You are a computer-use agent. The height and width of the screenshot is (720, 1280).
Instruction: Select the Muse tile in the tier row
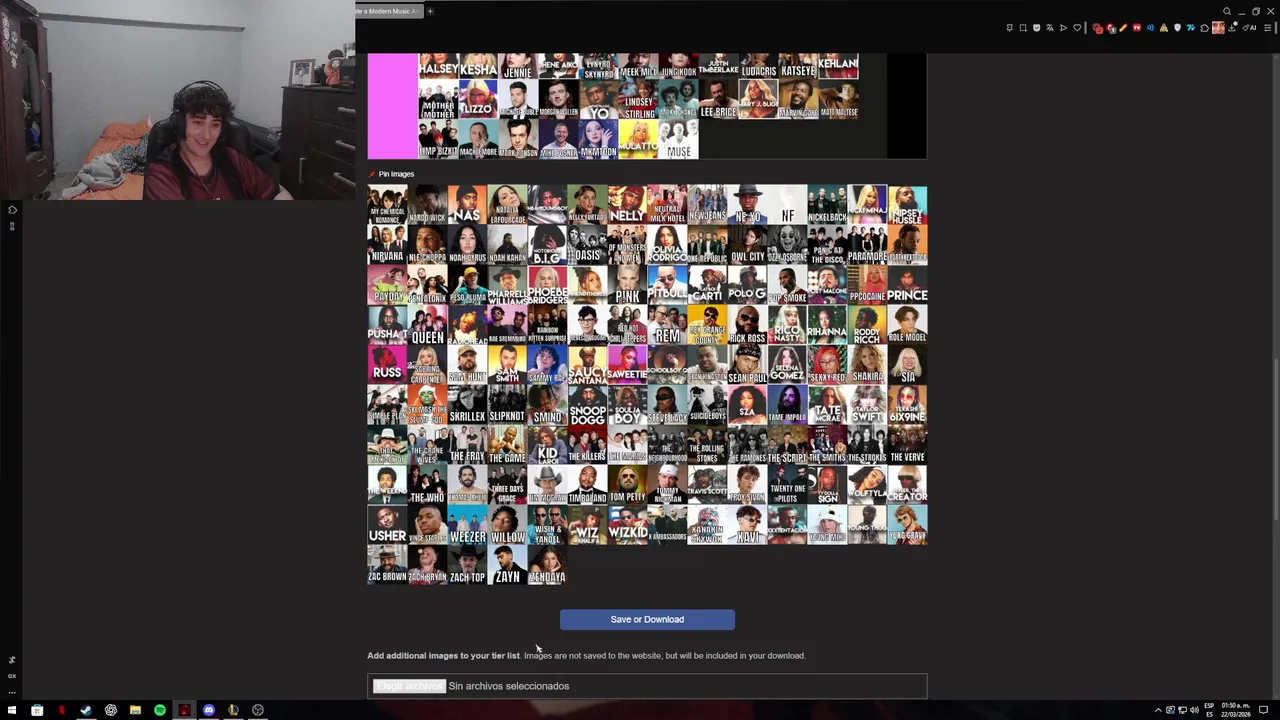tap(678, 138)
